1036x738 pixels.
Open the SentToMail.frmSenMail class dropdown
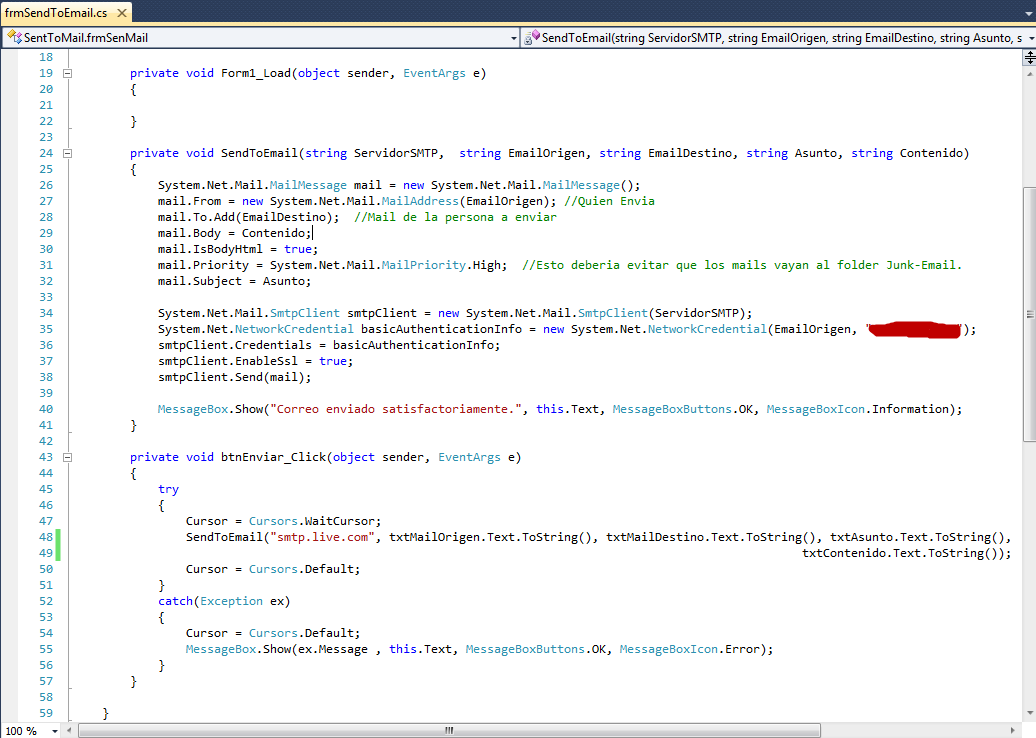513,38
